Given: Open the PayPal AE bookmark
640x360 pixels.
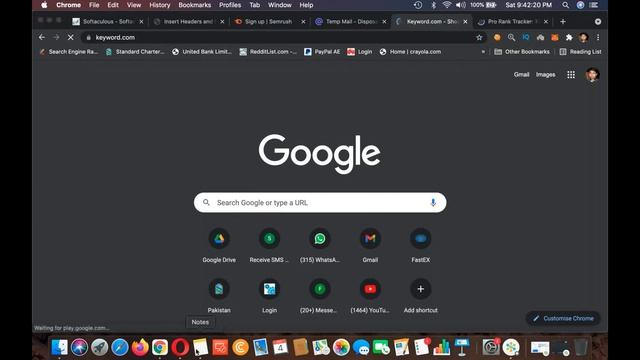Looking at the screenshot, I should [x=322, y=52].
